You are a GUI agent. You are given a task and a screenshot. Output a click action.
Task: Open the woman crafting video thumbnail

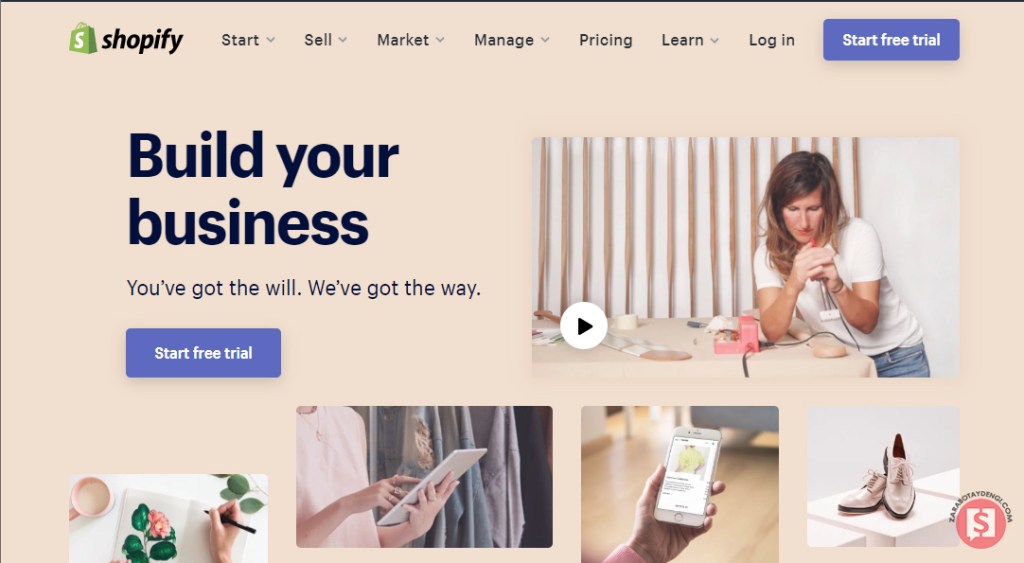click(745, 257)
